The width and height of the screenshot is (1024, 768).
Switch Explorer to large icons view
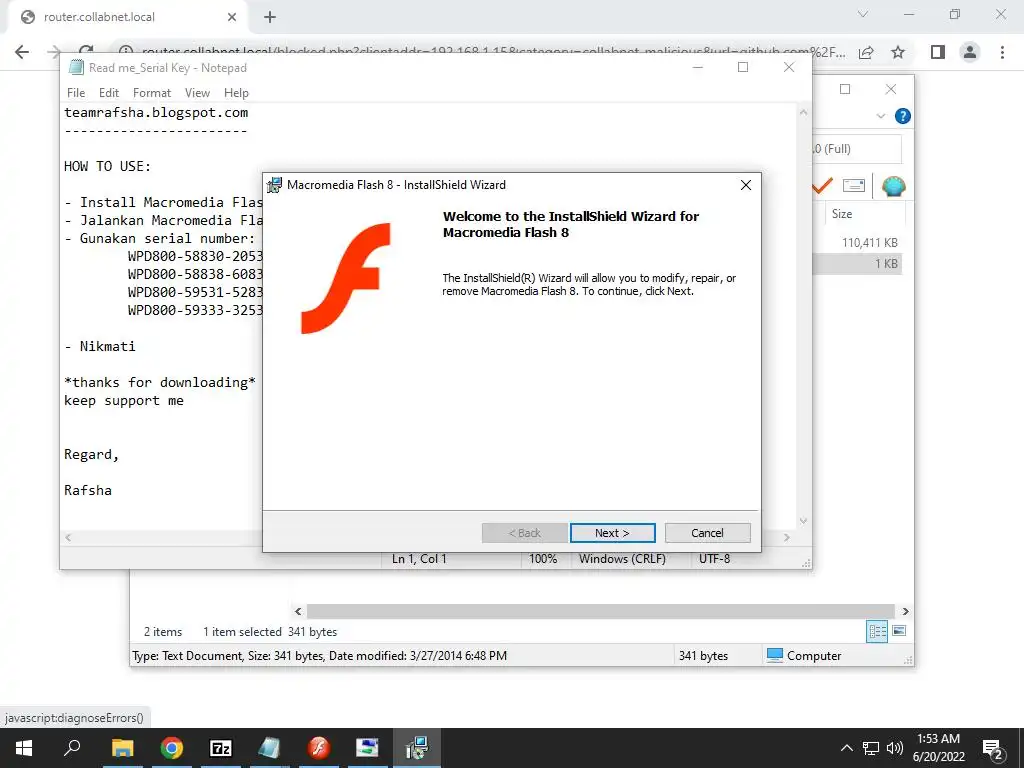pyautogui.click(x=899, y=631)
